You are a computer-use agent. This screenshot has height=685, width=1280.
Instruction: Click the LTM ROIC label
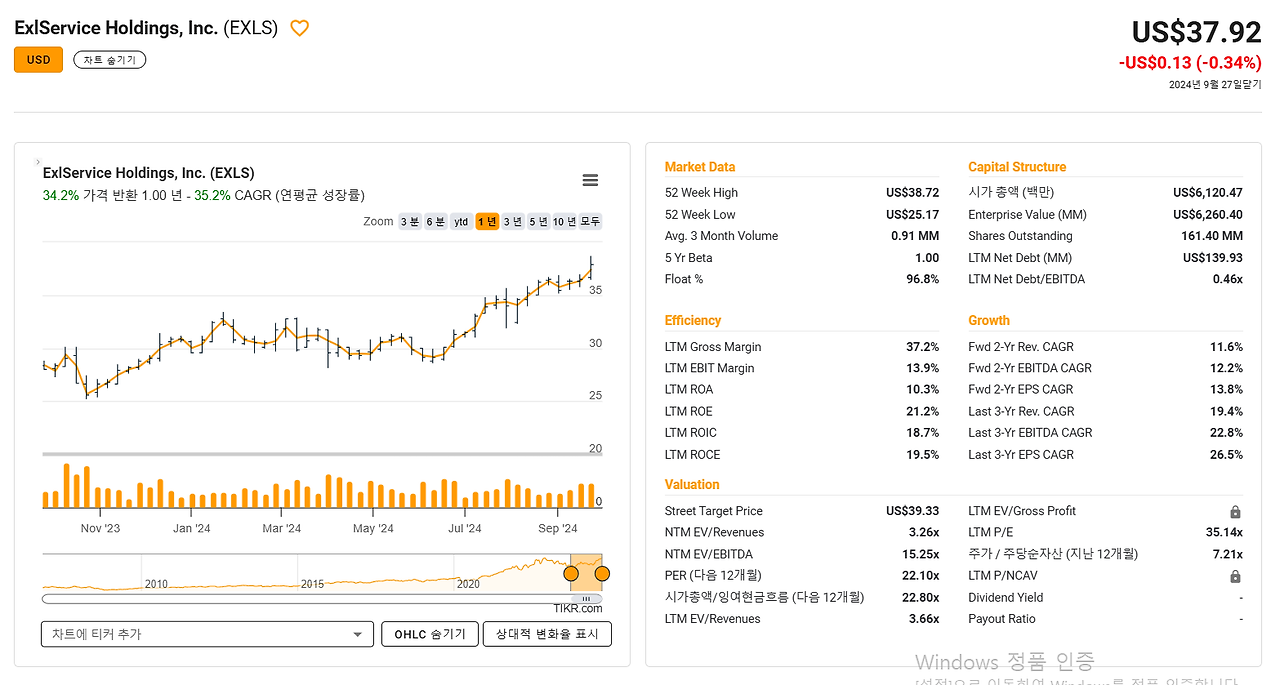pyautogui.click(x=691, y=433)
